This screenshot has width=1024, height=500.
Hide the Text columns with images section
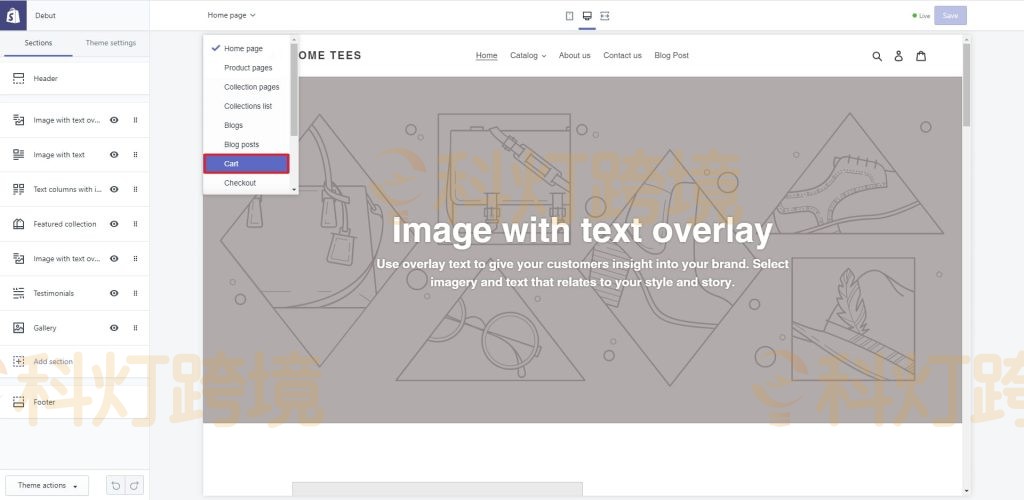click(x=114, y=189)
